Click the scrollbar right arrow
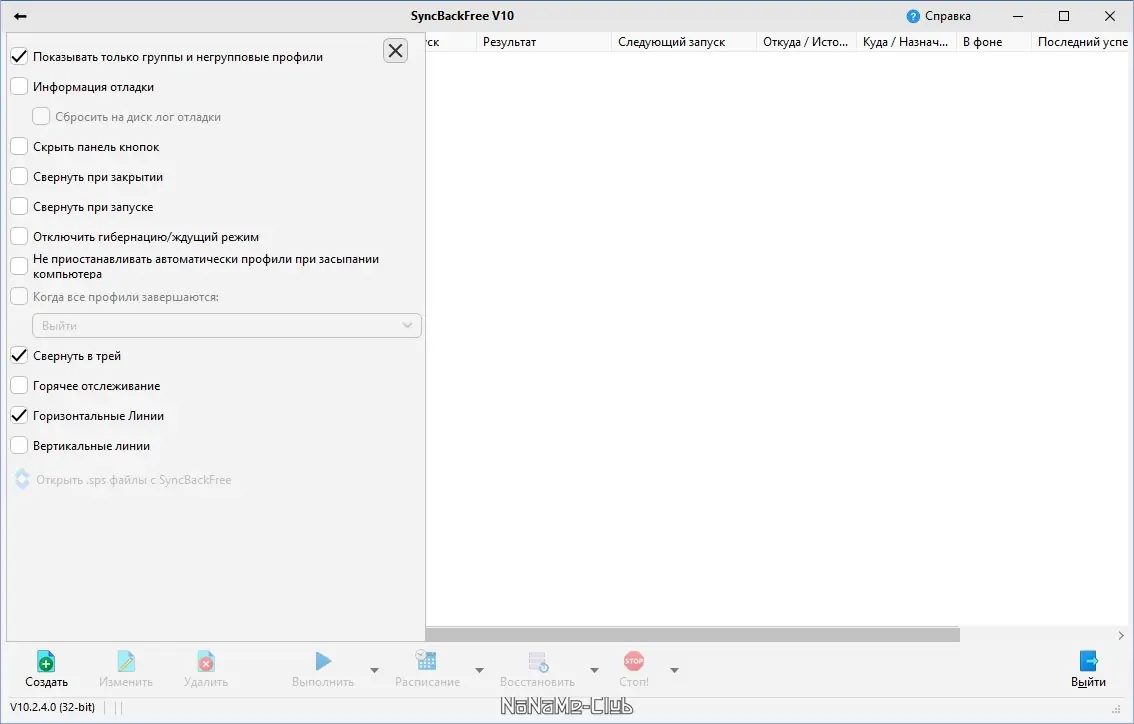1134x724 pixels. [1121, 635]
